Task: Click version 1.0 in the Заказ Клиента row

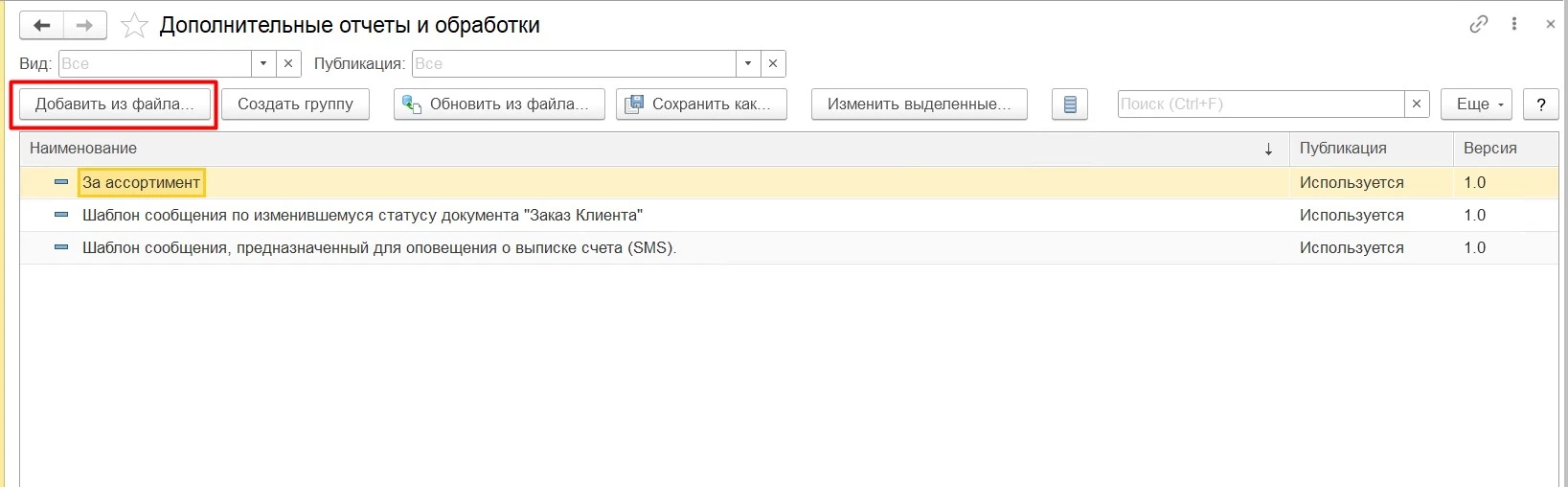Action: [x=1475, y=215]
